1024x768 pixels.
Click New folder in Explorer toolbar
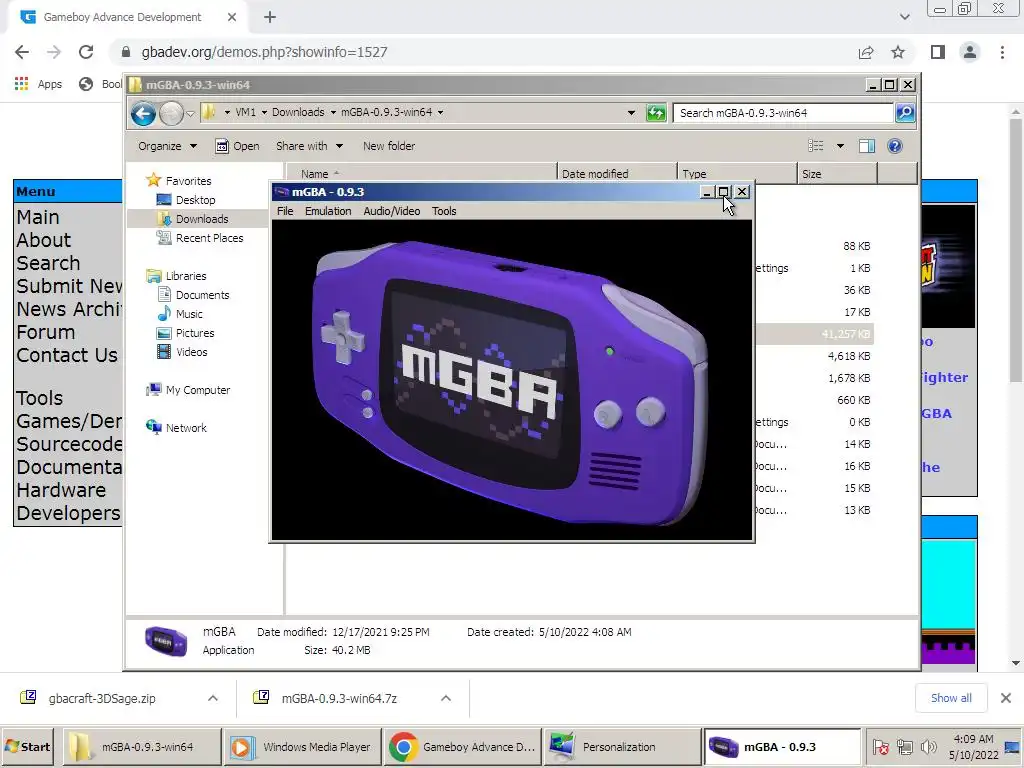point(389,146)
